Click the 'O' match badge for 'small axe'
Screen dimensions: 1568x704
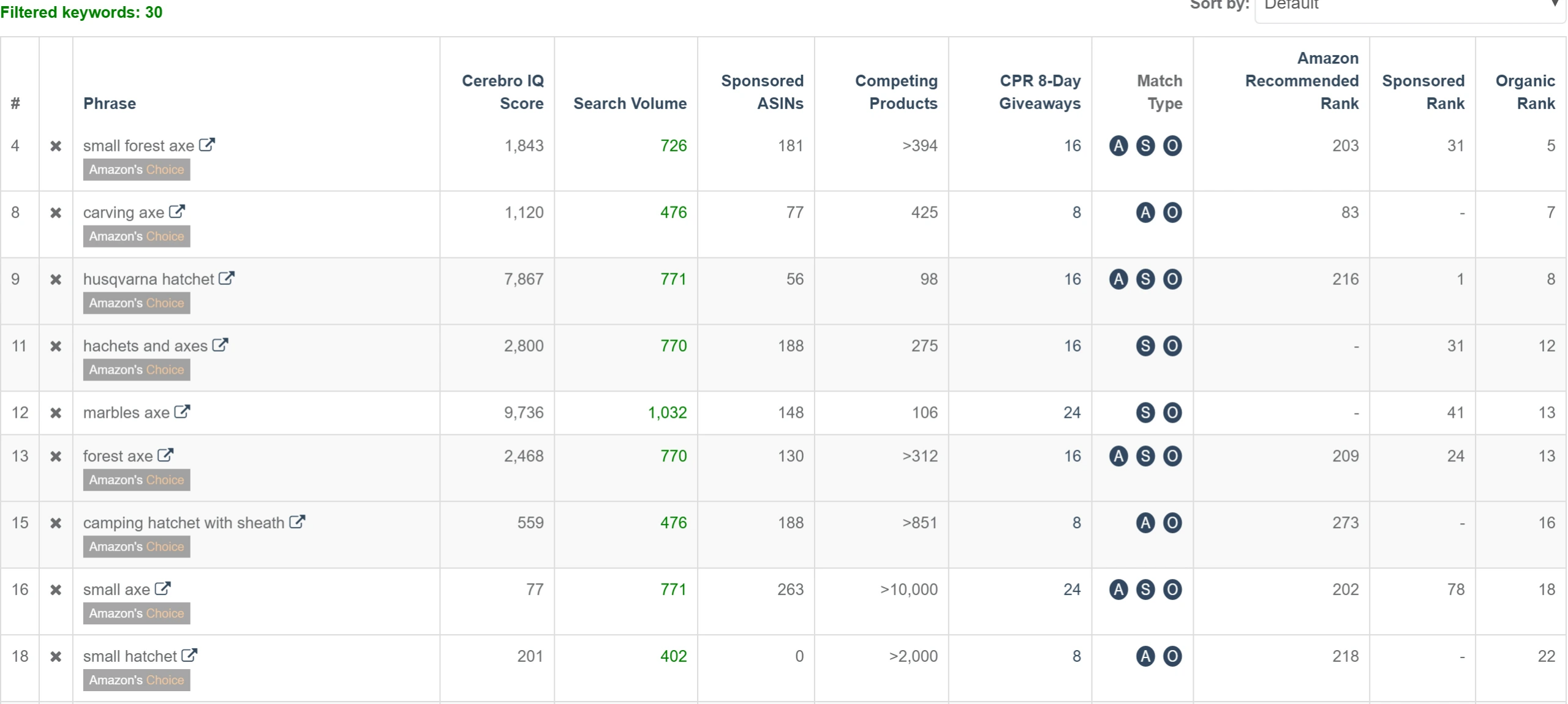pyautogui.click(x=1172, y=589)
